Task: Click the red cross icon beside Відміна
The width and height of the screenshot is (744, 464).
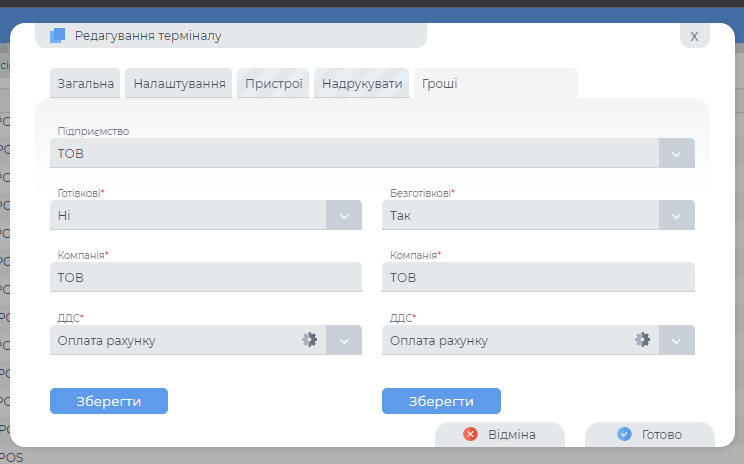Action: (471, 435)
